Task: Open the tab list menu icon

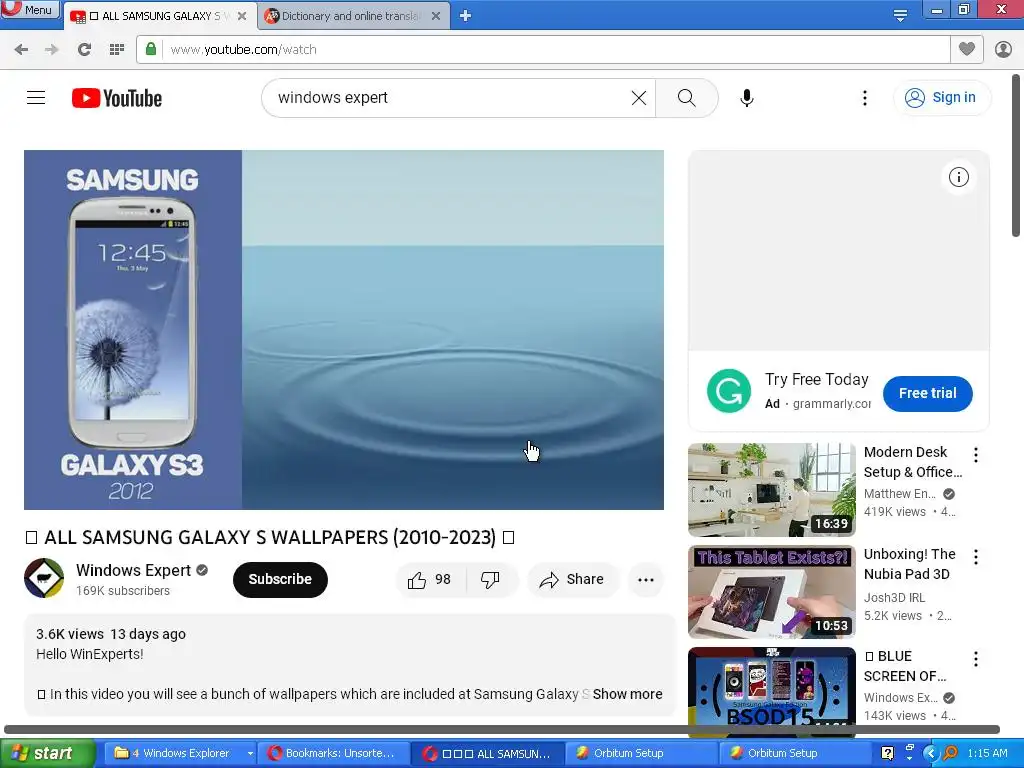Action: coord(900,16)
